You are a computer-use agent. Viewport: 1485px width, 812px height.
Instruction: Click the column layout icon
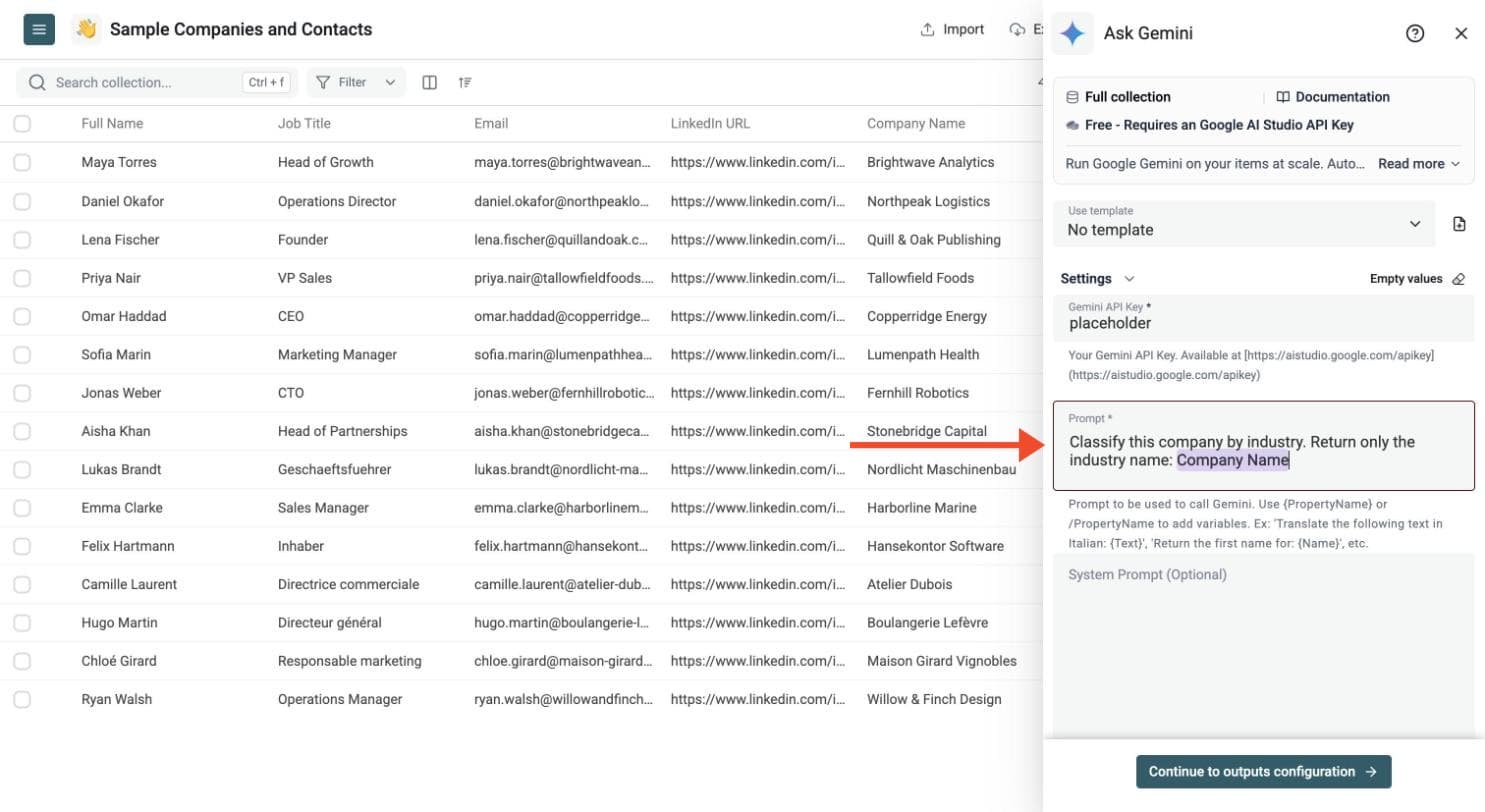[430, 83]
